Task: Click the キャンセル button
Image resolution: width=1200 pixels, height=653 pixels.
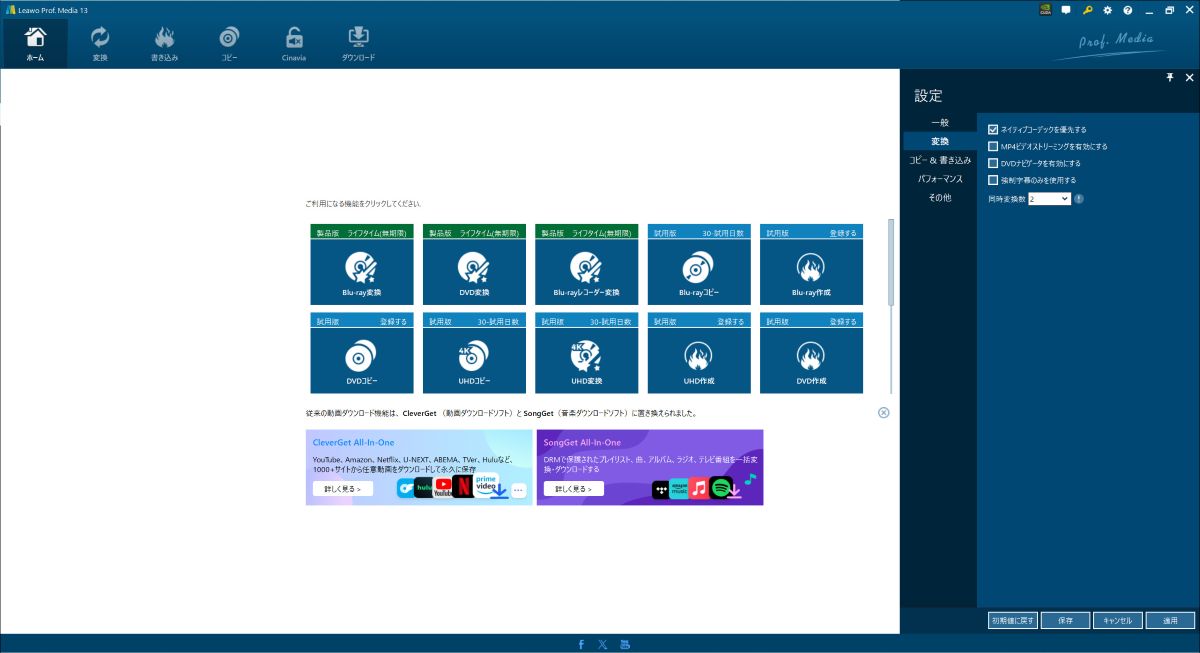Action: 1118,620
